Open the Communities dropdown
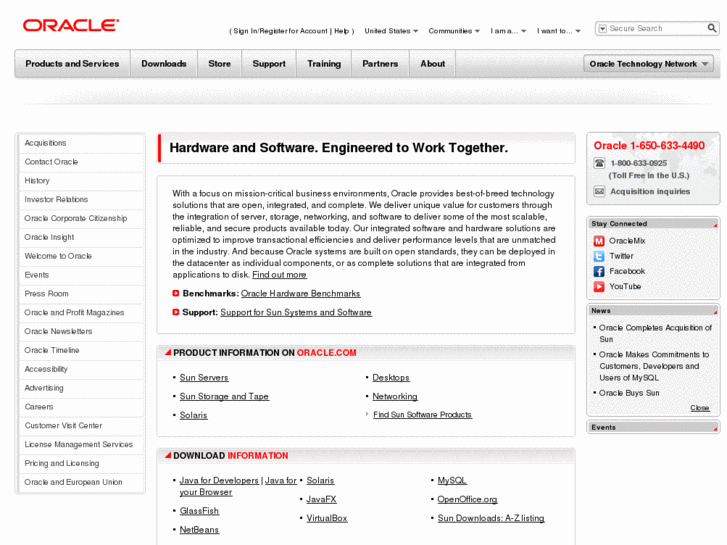Image resolution: width=727 pixels, height=545 pixels. pyautogui.click(x=454, y=31)
